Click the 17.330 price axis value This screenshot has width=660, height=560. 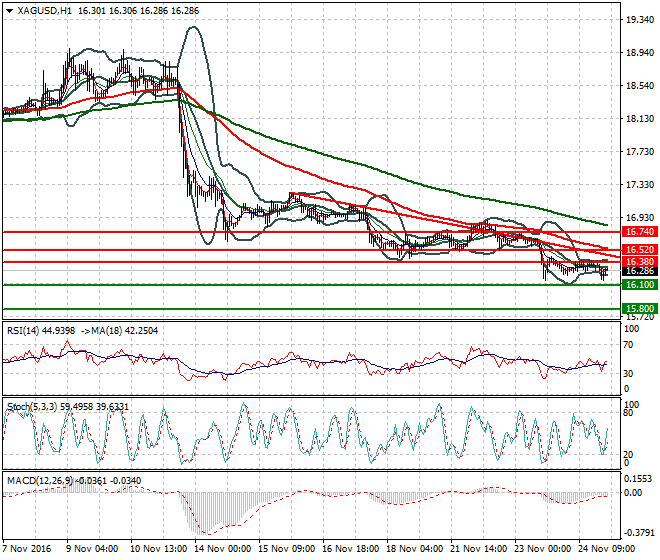(x=640, y=184)
